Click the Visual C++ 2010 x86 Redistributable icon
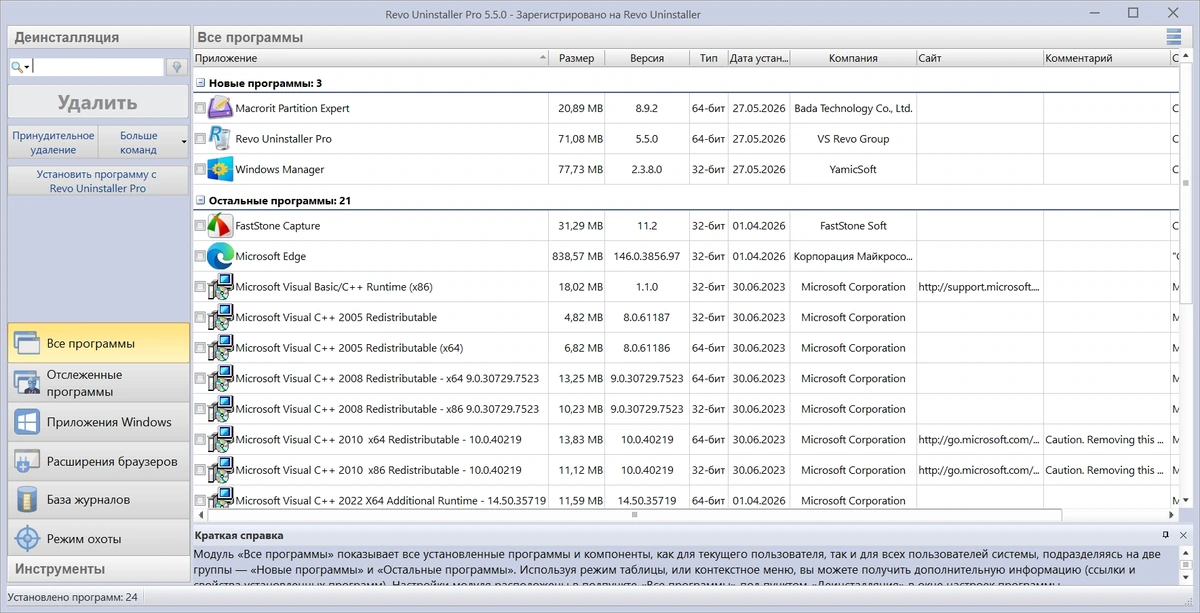This screenshot has height=613, width=1200. tap(220, 470)
